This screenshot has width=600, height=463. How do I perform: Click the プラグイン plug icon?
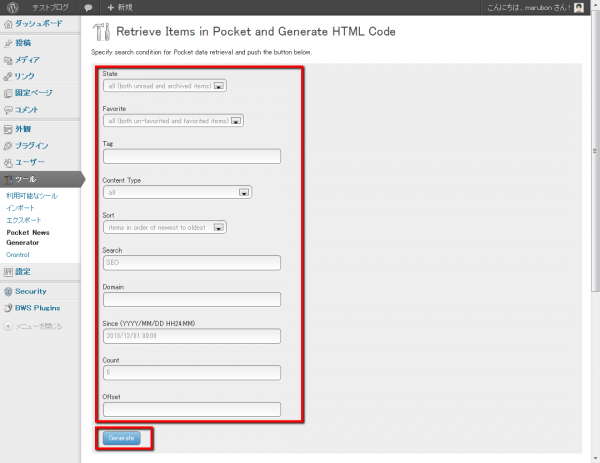pos(8,146)
